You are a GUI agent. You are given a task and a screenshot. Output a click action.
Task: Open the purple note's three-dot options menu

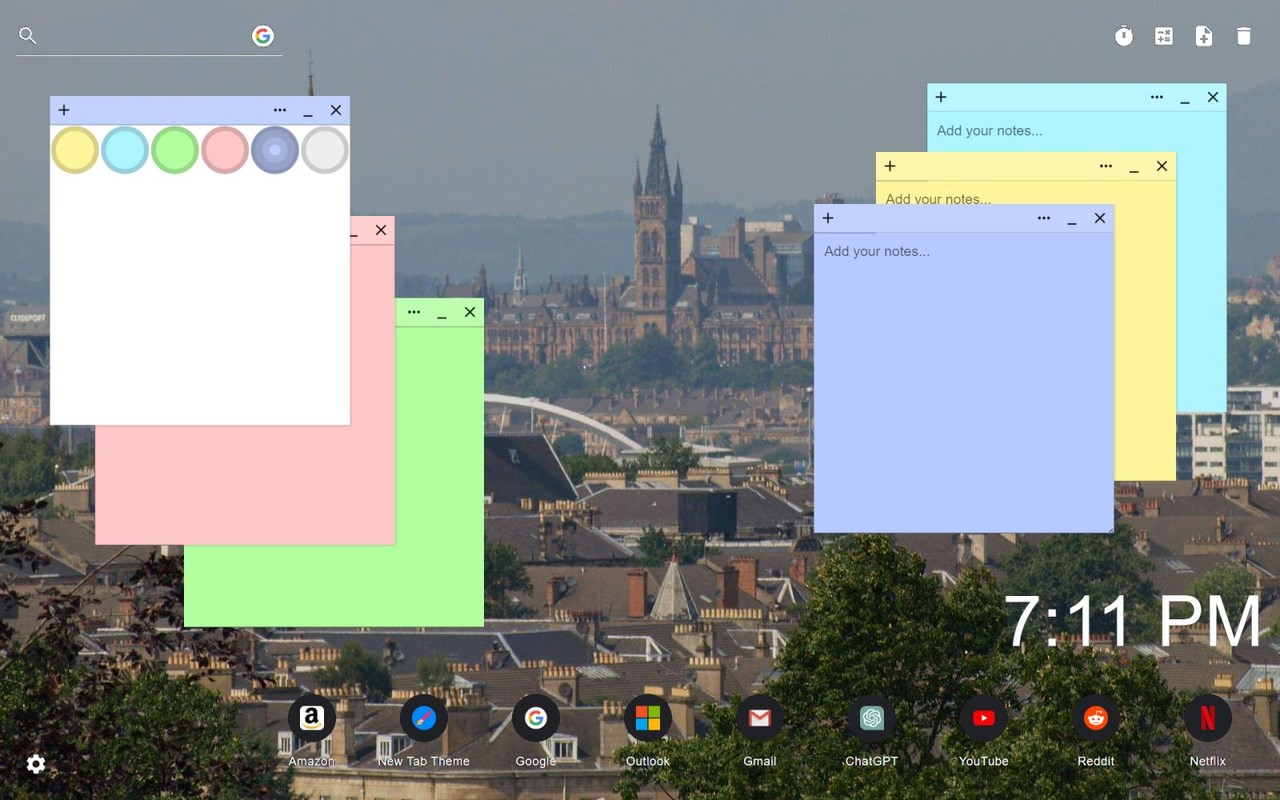[1044, 218]
